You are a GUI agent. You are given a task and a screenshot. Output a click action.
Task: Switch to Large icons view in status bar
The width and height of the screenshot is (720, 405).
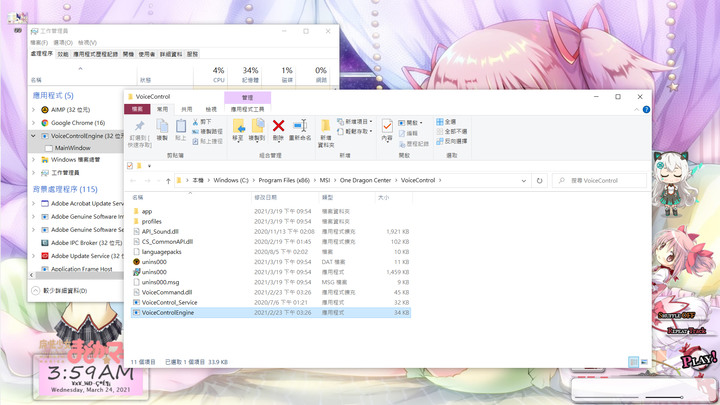[x=644, y=362]
